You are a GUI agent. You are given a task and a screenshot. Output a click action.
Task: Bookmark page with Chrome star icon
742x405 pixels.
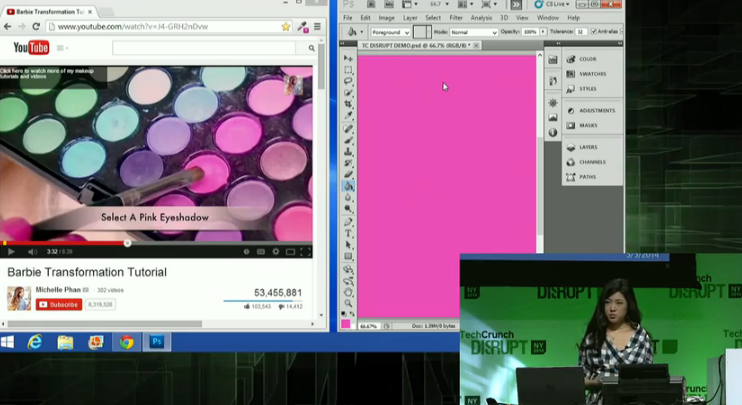(x=285, y=26)
